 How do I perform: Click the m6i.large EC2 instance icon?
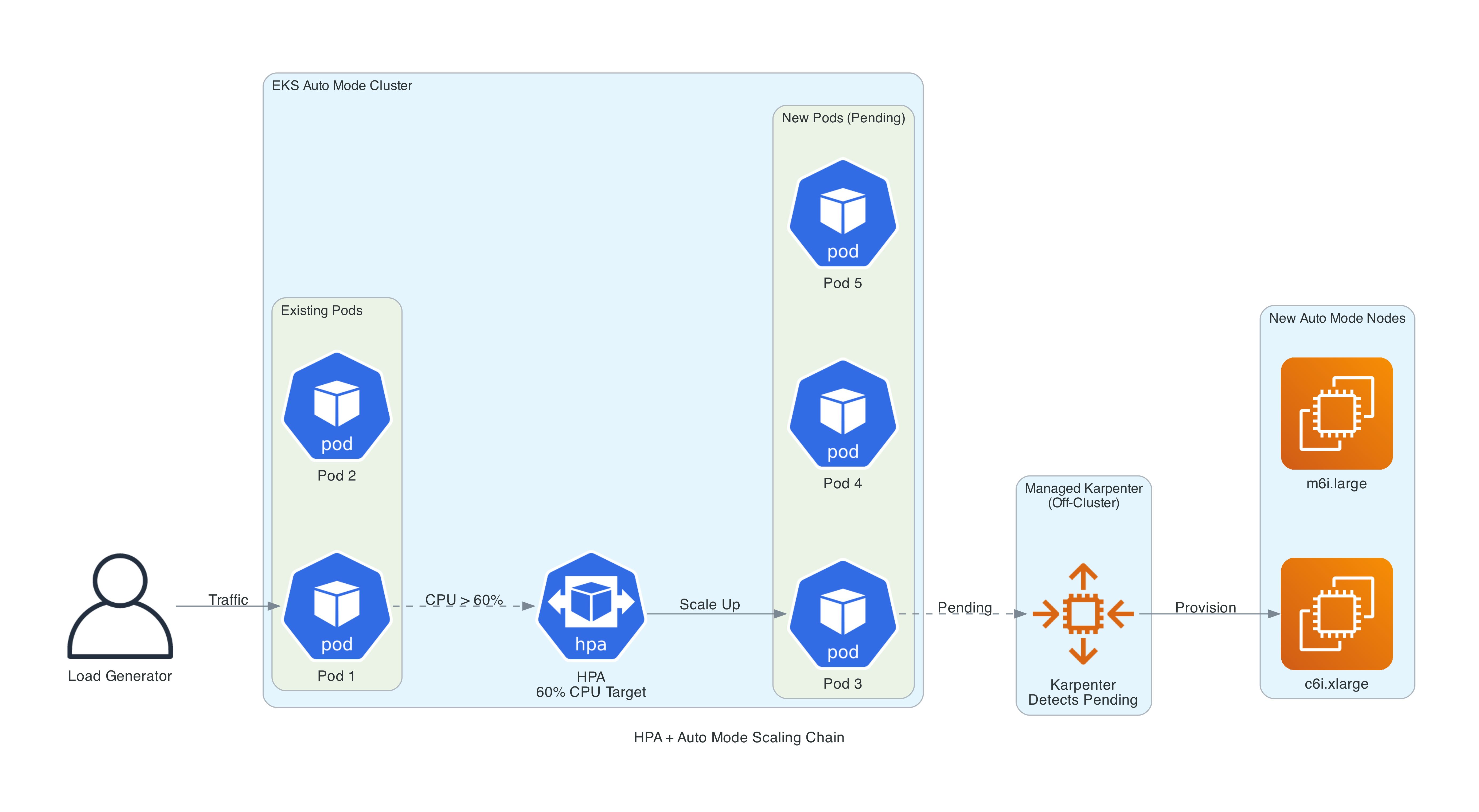pyautogui.click(x=1336, y=413)
